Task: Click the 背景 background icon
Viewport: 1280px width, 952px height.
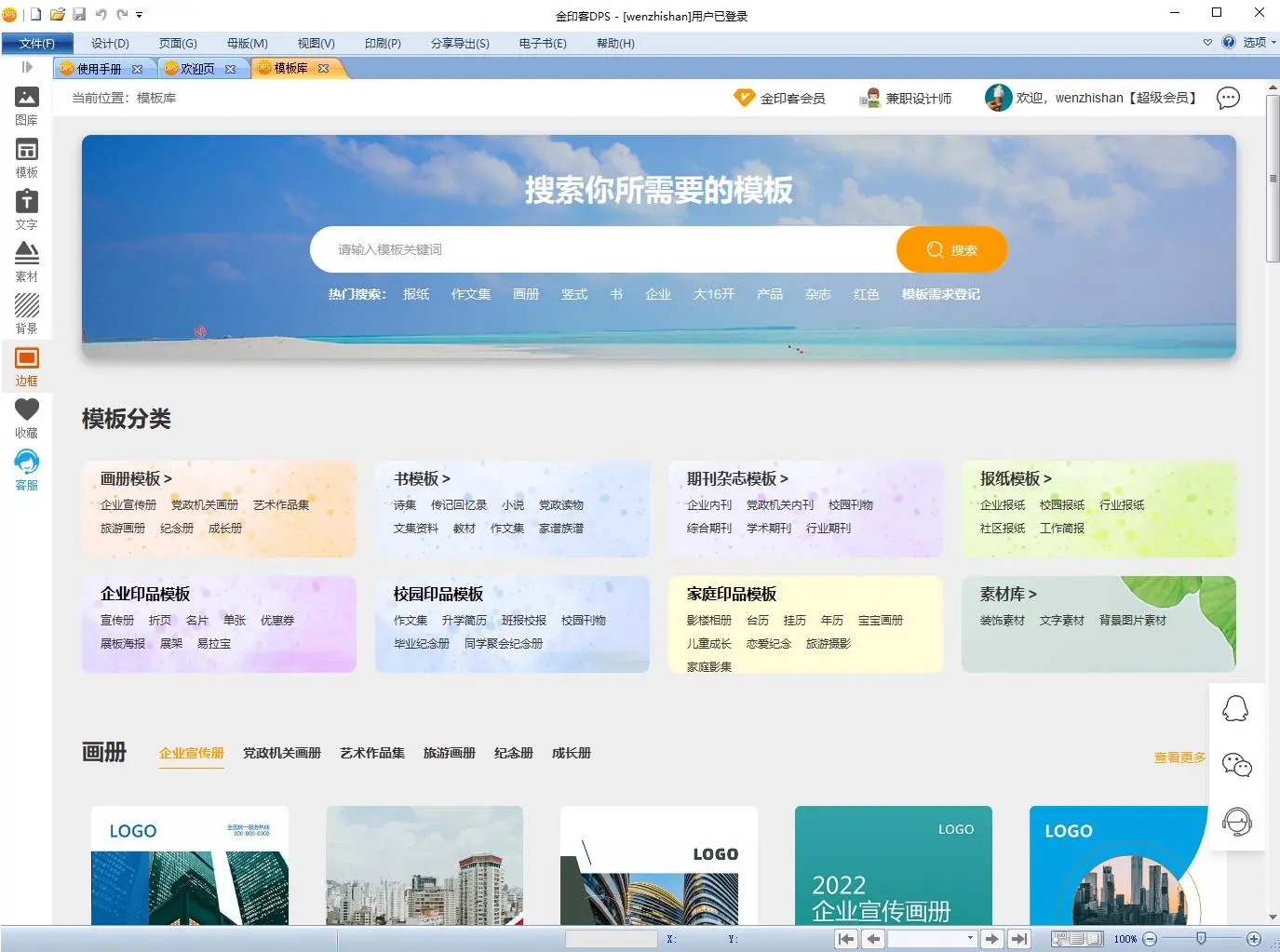Action: (26, 314)
